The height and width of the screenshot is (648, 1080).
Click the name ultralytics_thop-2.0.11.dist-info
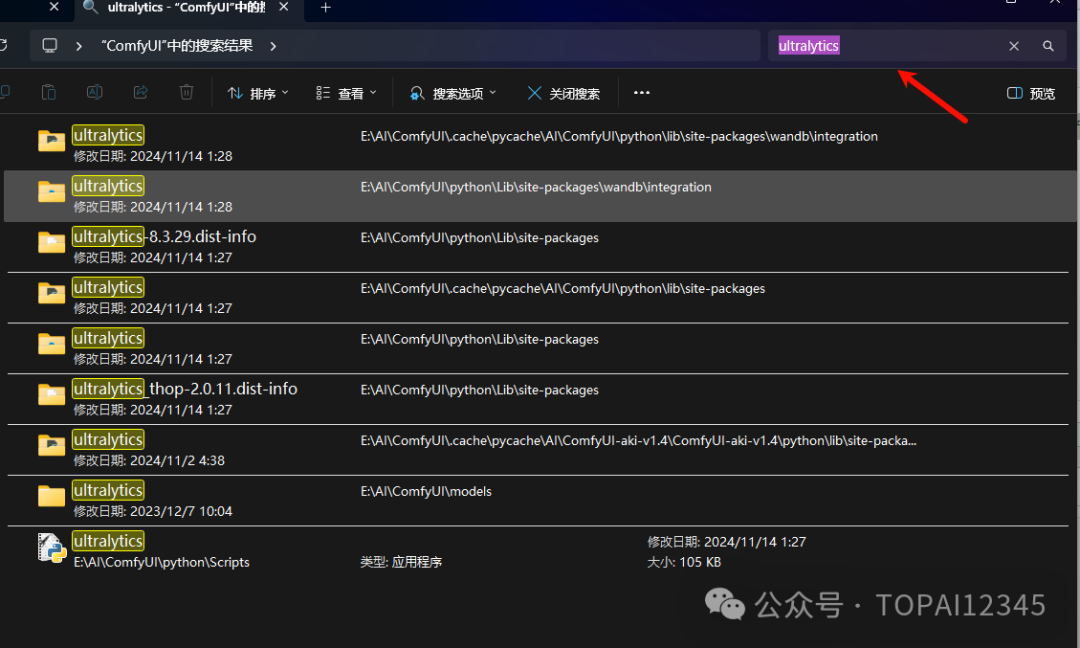pos(185,388)
